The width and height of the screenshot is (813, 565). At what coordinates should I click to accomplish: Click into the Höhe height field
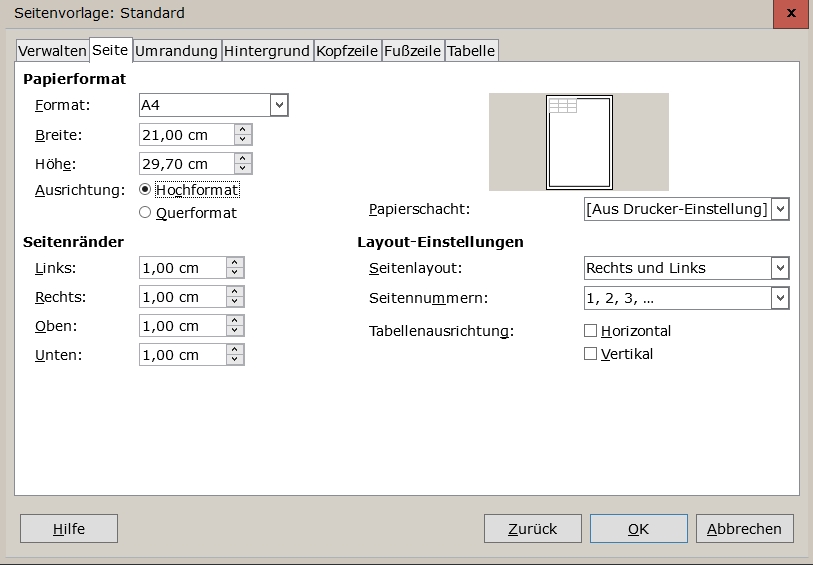(x=187, y=164)
